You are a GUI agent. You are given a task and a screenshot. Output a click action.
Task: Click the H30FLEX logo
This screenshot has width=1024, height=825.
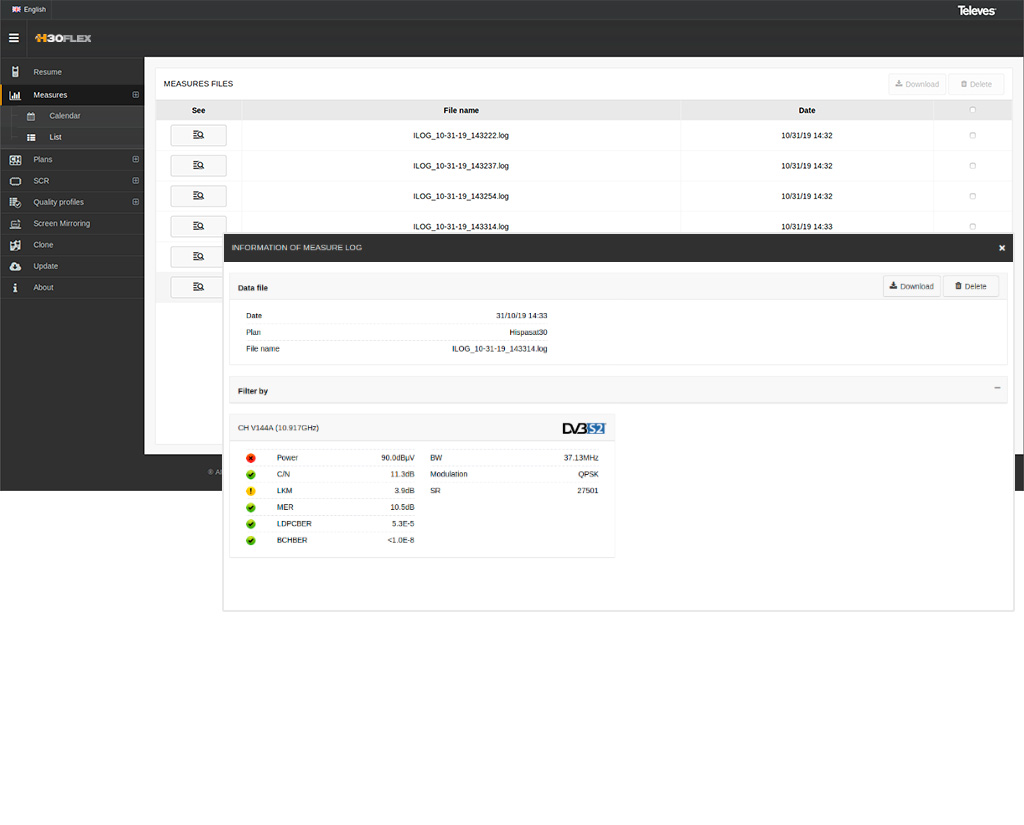click(x=62, y=38)
